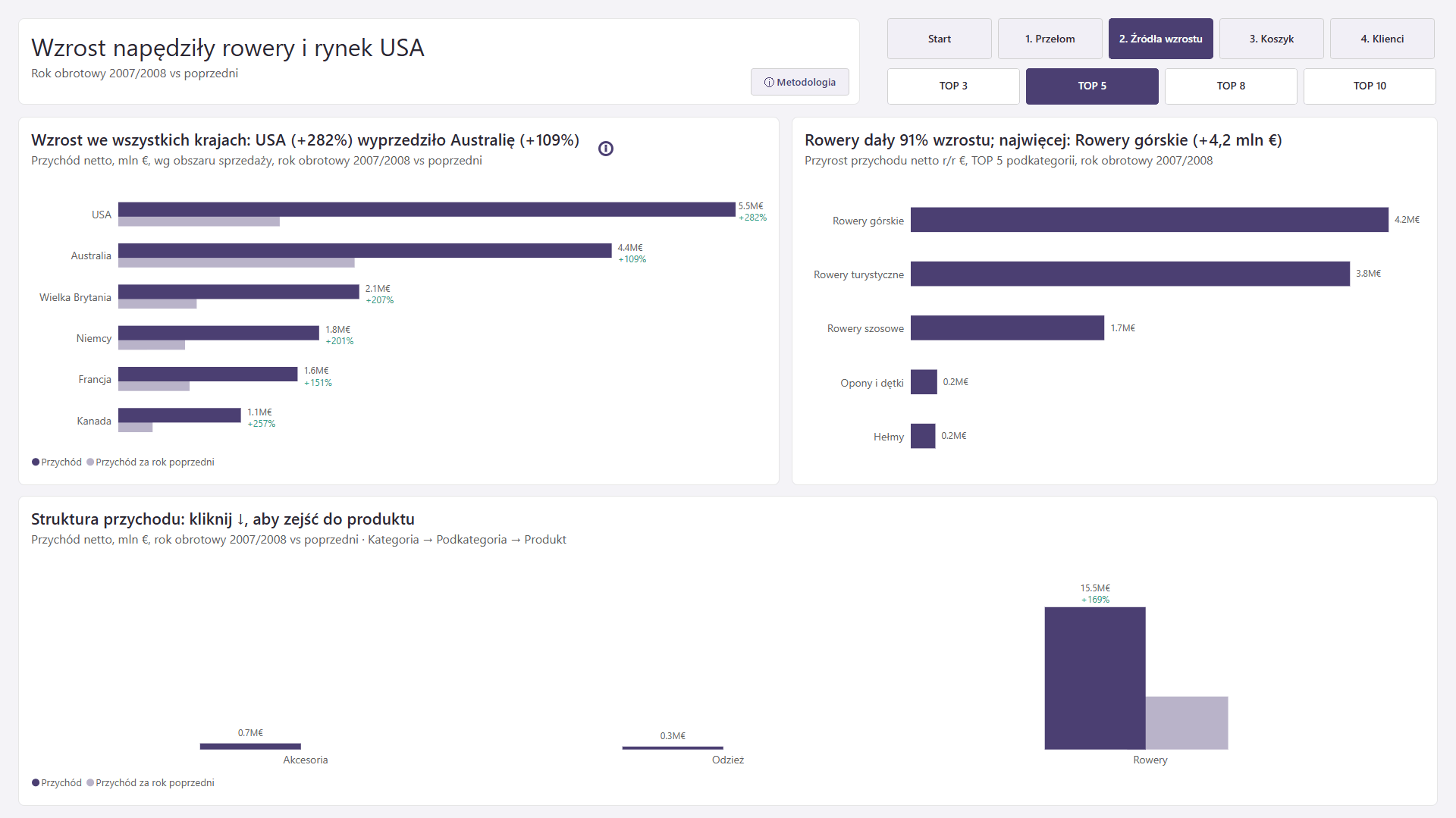
Task: Click the '15.5M€' data label
Action: point(1095,588)
